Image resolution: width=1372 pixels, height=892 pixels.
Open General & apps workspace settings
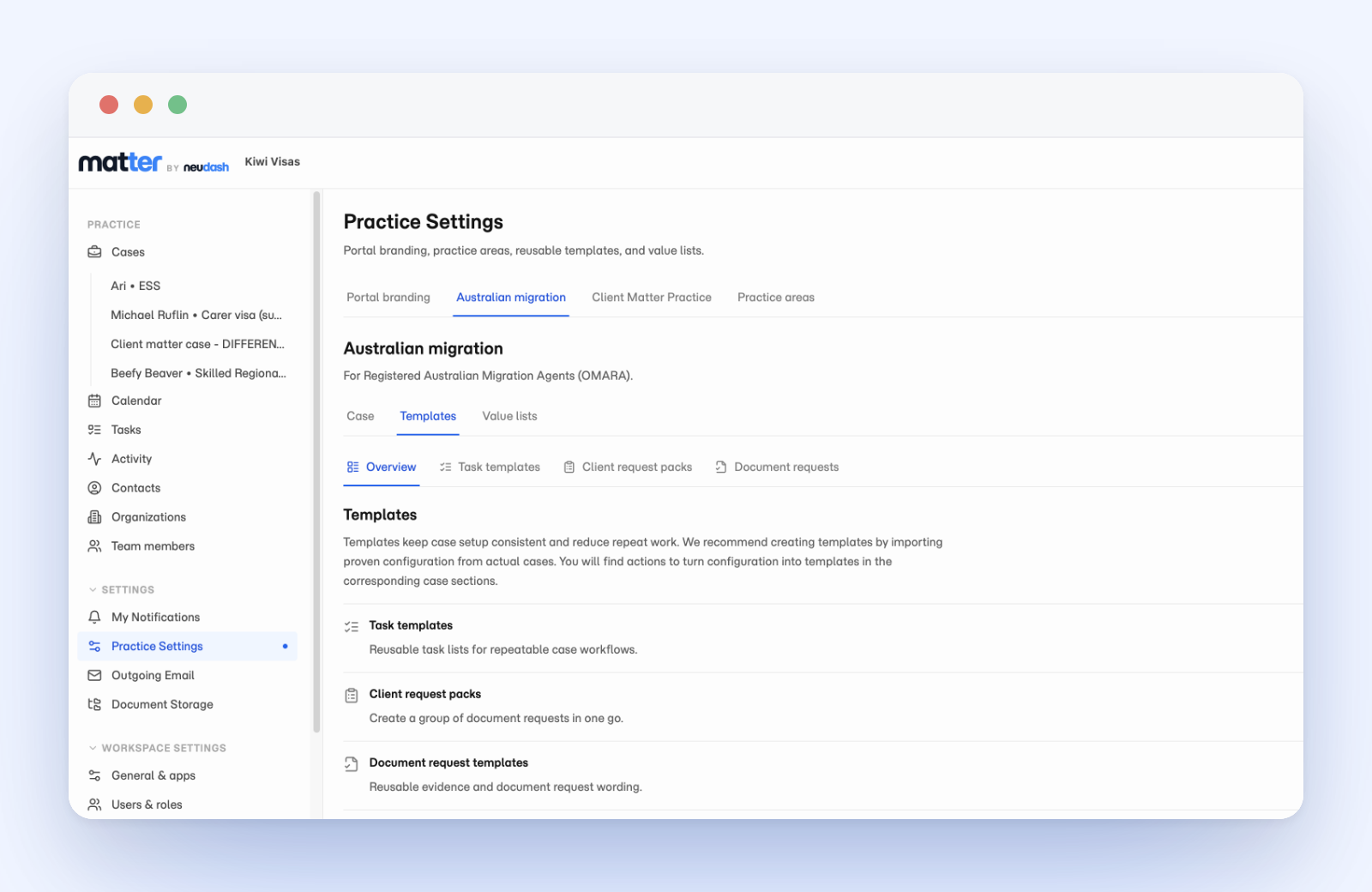point(188,776)
